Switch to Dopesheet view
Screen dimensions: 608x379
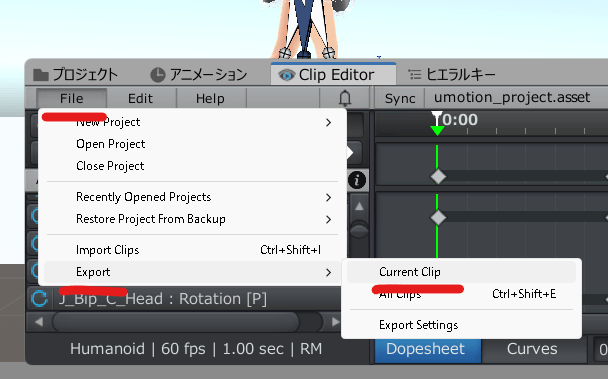tap(428, 349)
